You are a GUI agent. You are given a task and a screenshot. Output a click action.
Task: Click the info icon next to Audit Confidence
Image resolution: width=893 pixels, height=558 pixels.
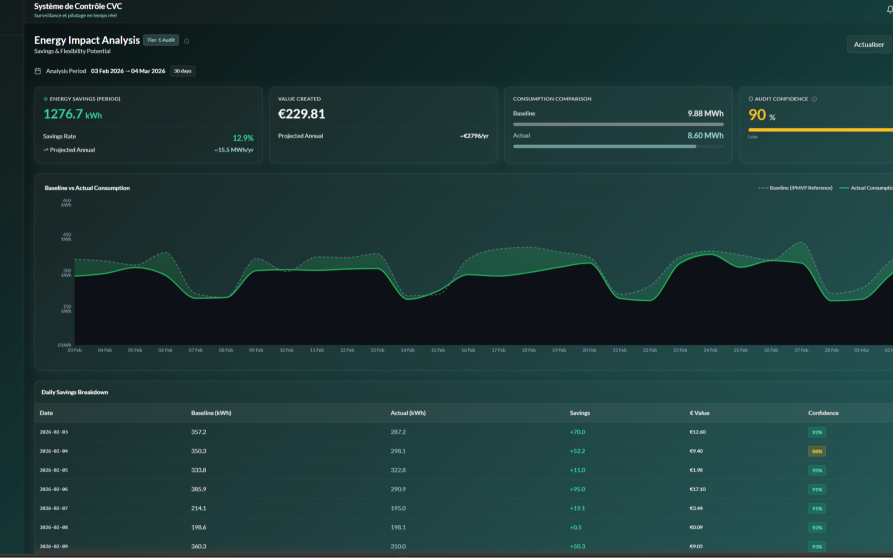coord(814,99)
